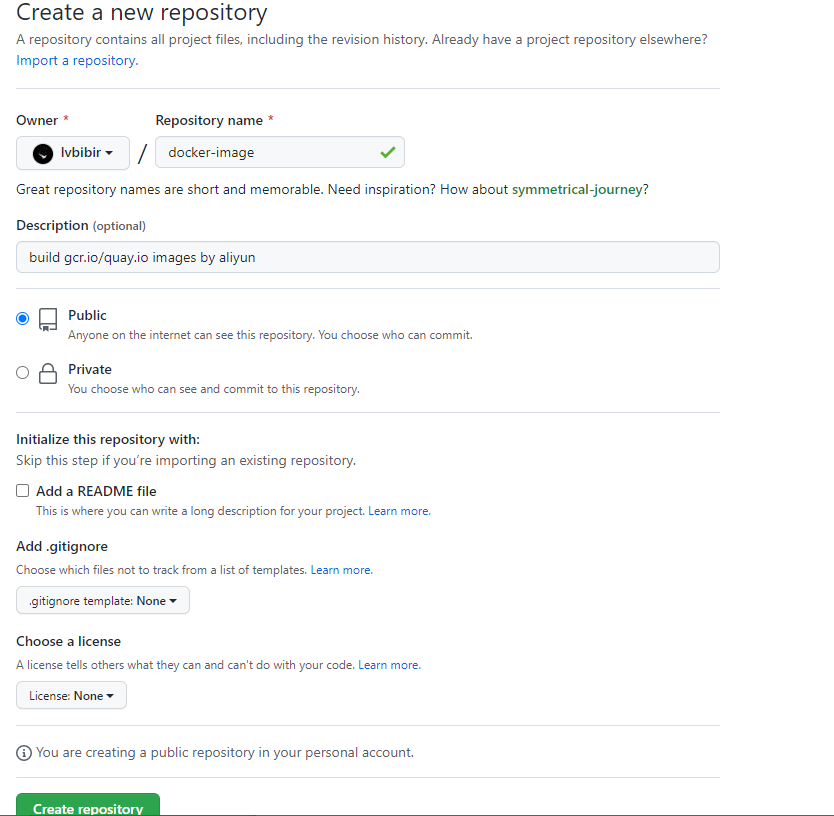This screenshot has height=816, width=834.
Task: Click the info icon beside public repository notice
Action: (24, 753)
